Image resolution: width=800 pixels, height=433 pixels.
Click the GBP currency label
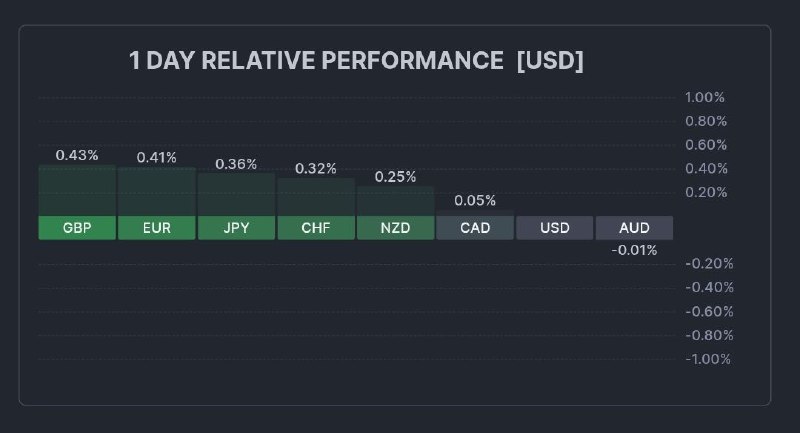[77, 228]
